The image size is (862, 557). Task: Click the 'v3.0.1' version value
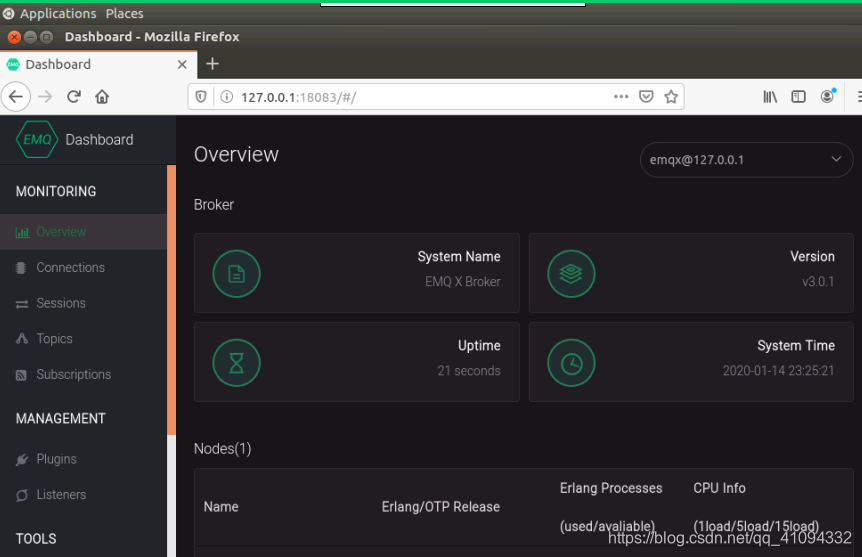(x=818, y=282)
